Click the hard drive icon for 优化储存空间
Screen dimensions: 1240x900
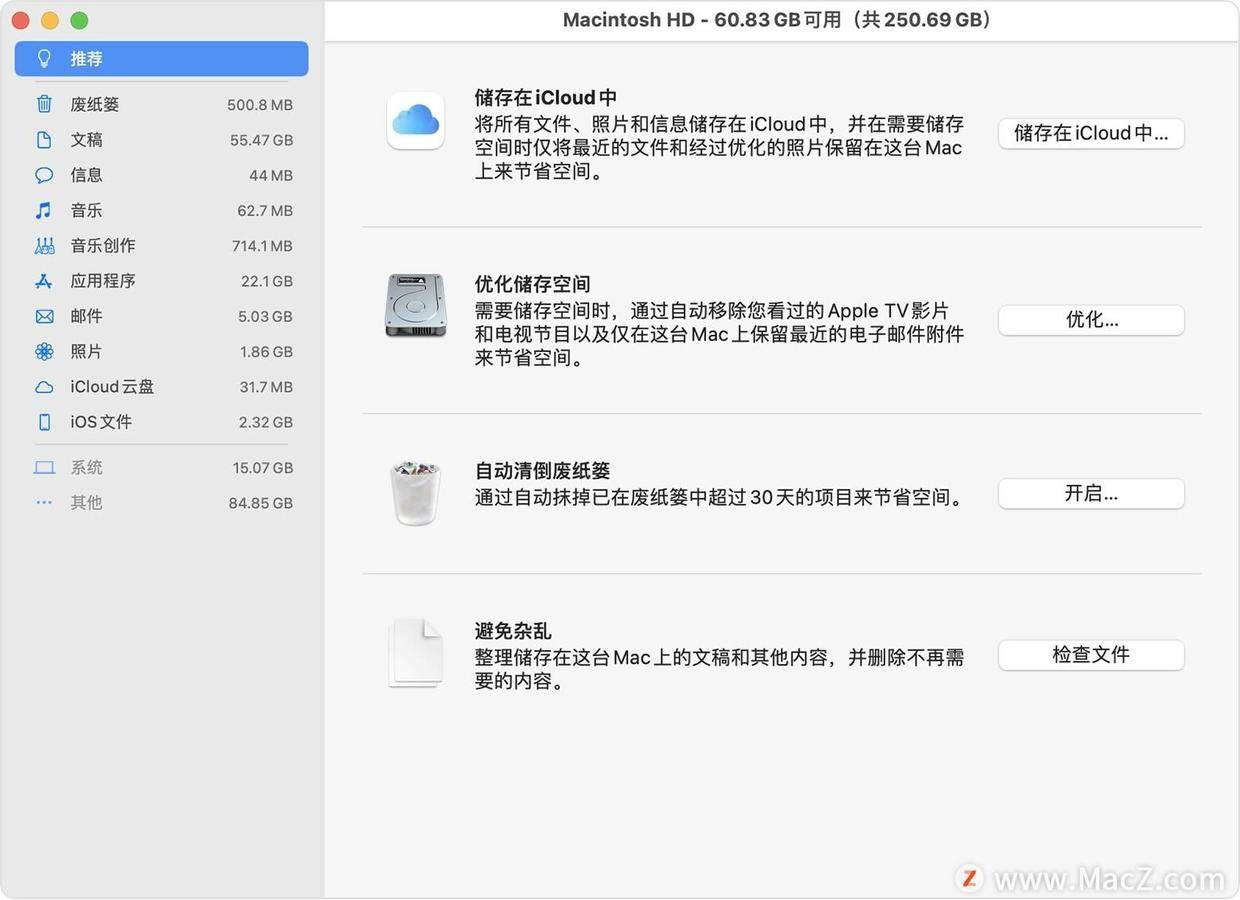[x=416, y=306]
